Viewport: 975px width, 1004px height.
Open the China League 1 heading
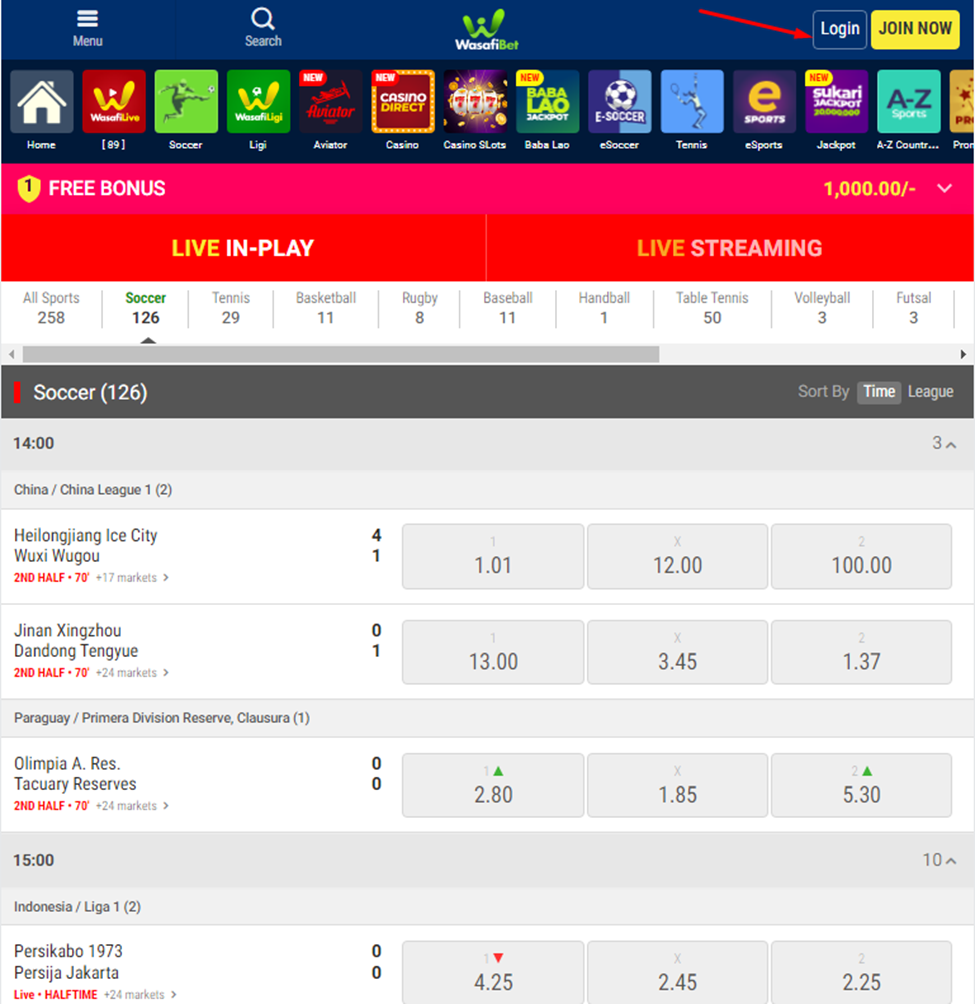click(93, 490)
